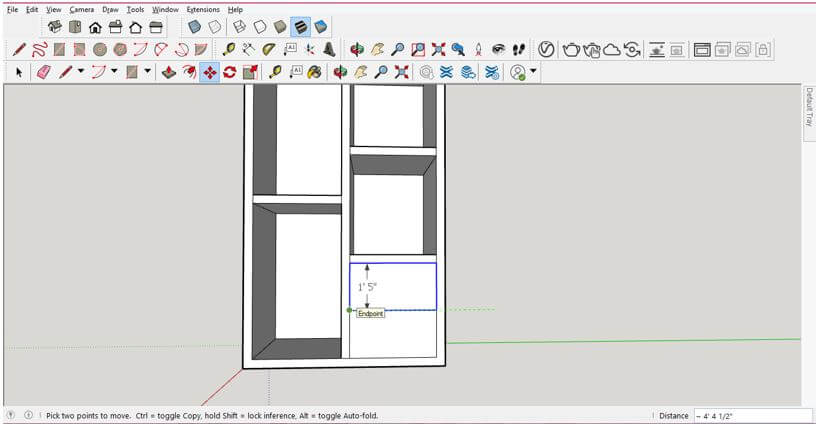Viewport: 818px width, 424px height.
Task: Enable Shaded With Textures style
Action: (300, 27)
